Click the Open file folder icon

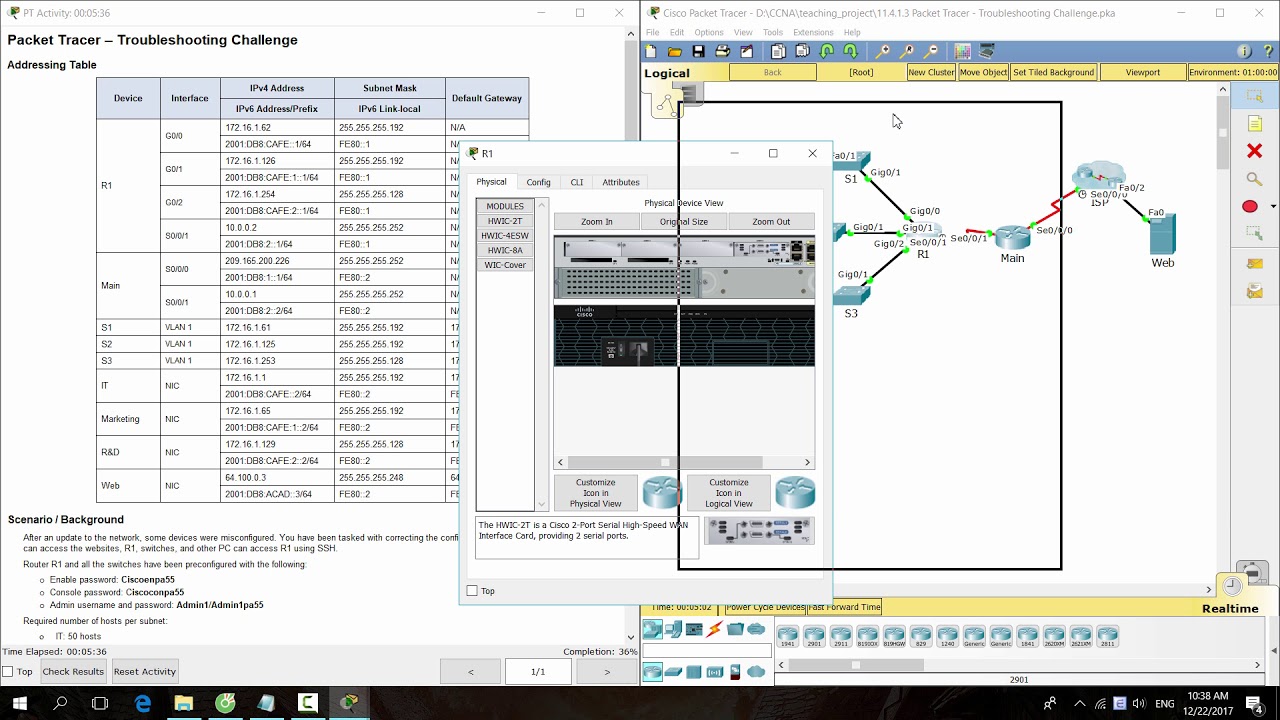(675, 51)
